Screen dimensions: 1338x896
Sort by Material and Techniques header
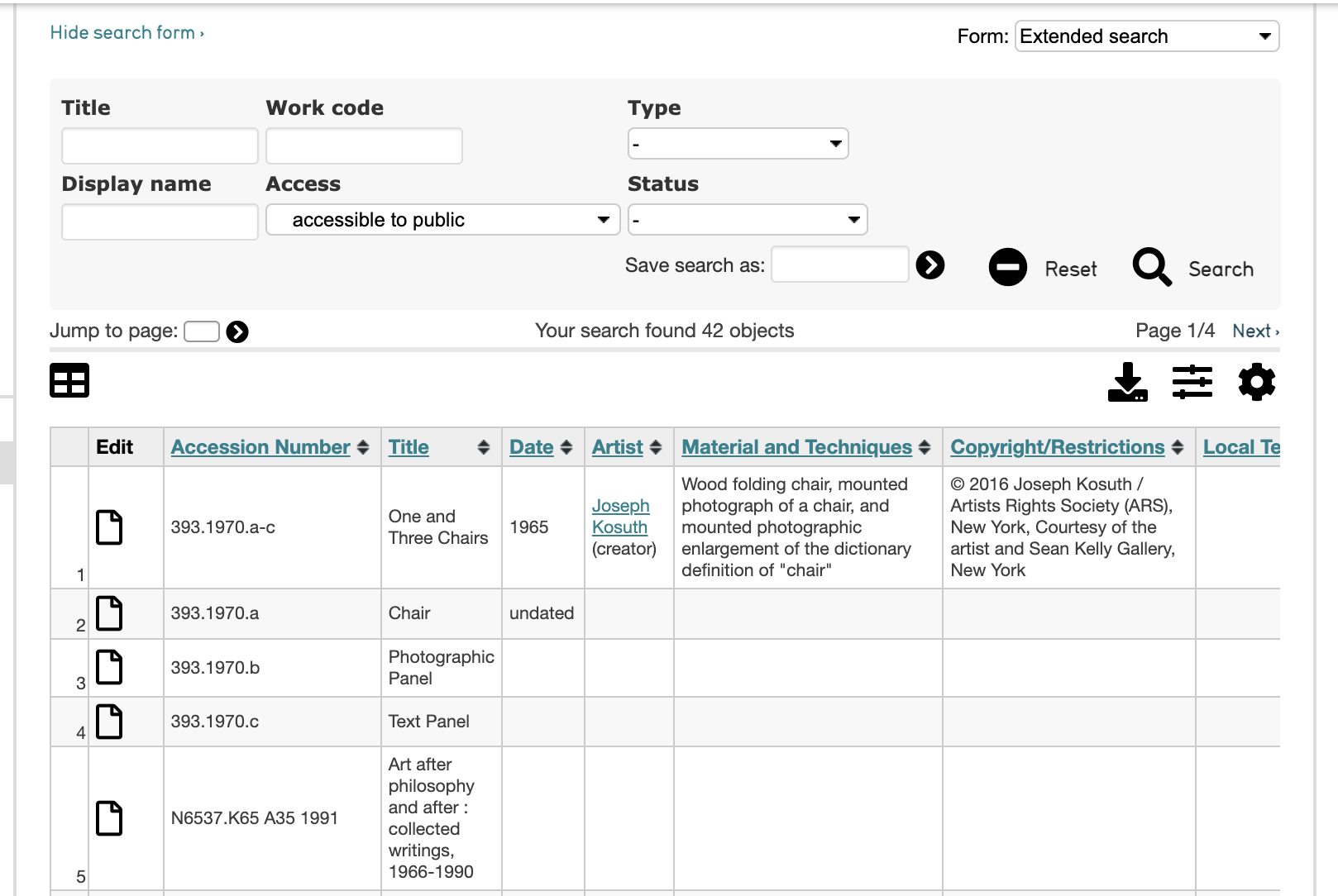click(796, 447)
